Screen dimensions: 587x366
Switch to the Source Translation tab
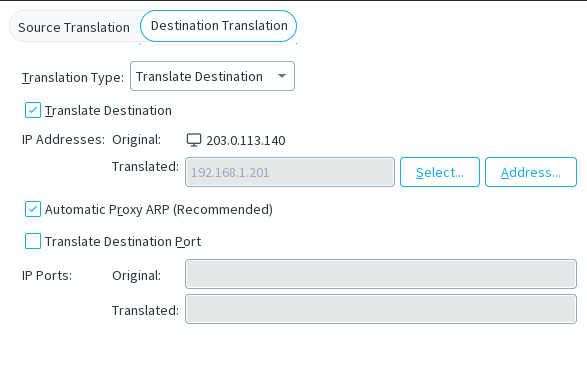[x=74, y=27]
